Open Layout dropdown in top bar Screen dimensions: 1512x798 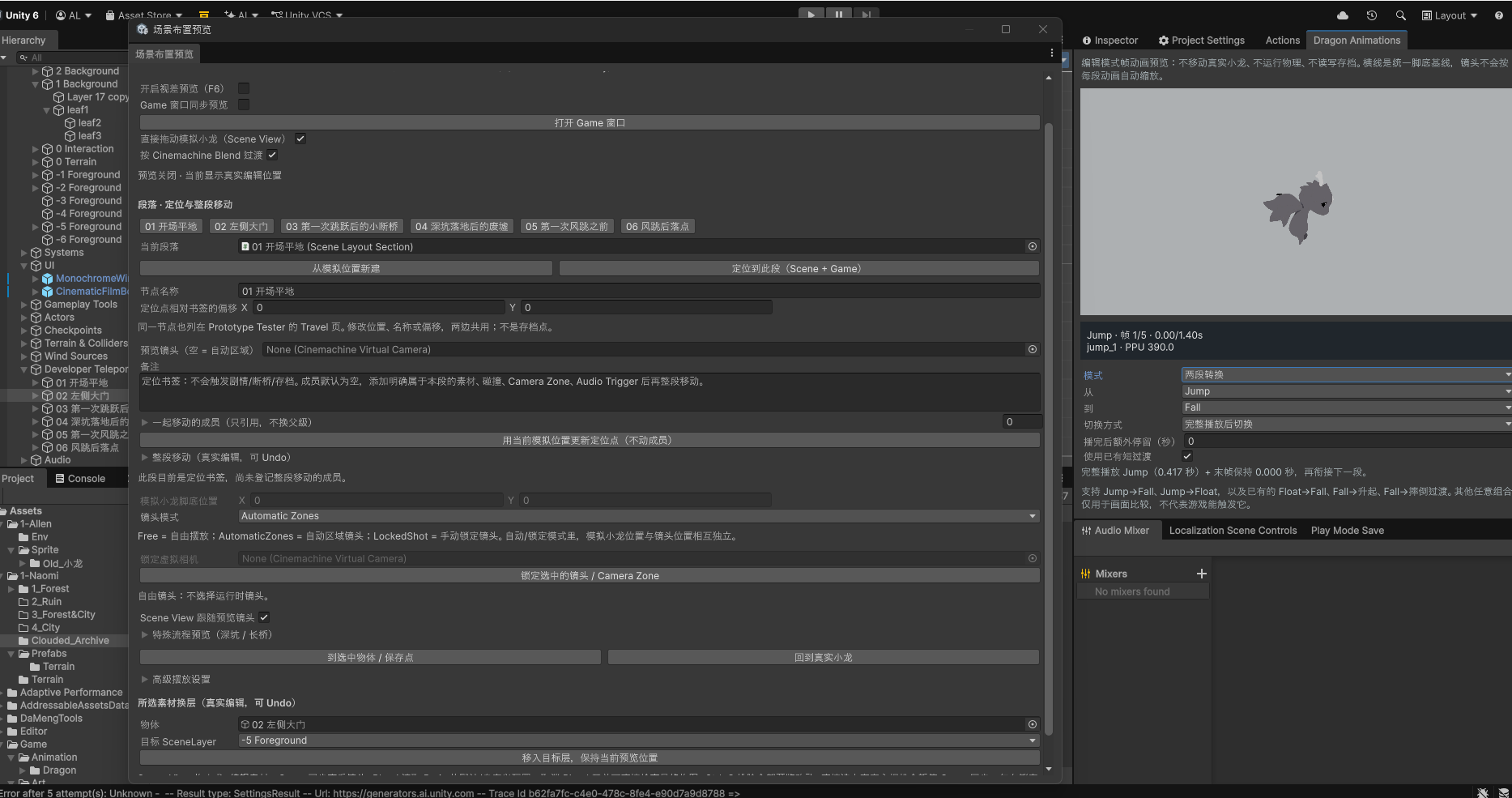coord(1450,15)
